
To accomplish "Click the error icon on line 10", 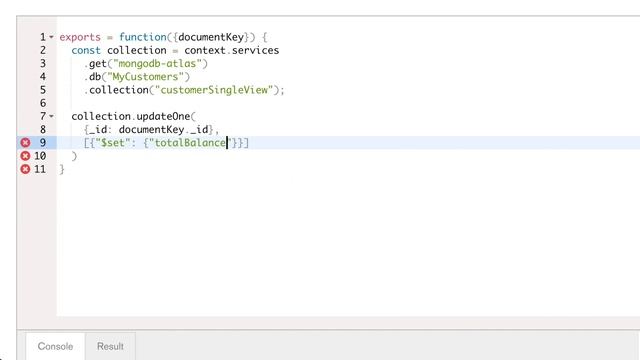I will pos(25,156).
